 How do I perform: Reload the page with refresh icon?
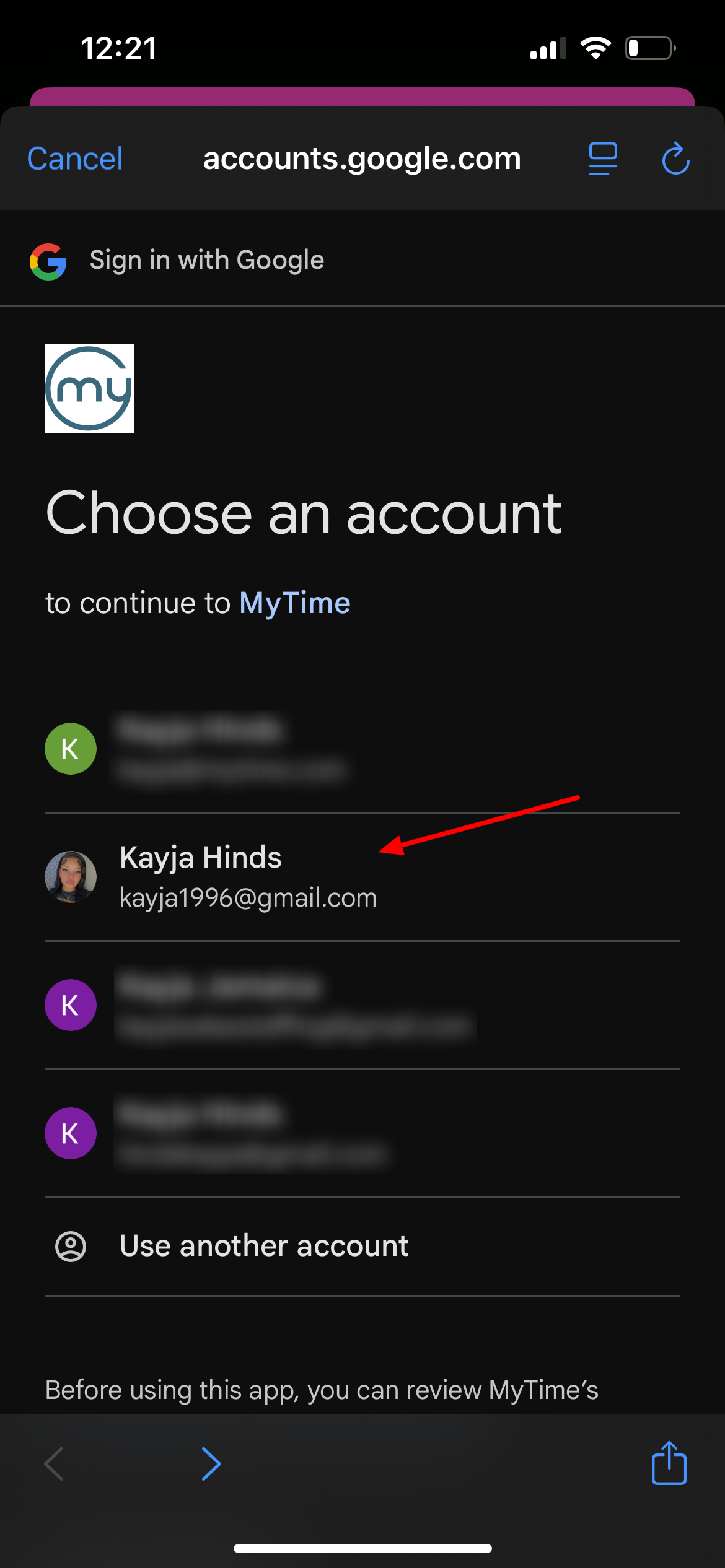pos(675,159)
